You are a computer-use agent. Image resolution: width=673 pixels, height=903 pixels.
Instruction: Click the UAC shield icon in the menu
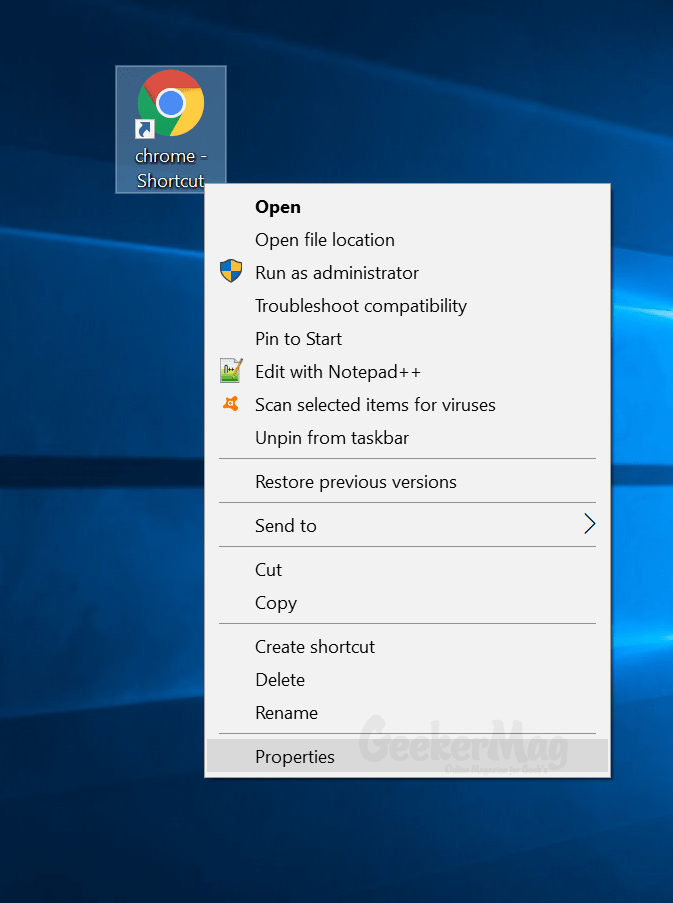click(x=231, y=271)
